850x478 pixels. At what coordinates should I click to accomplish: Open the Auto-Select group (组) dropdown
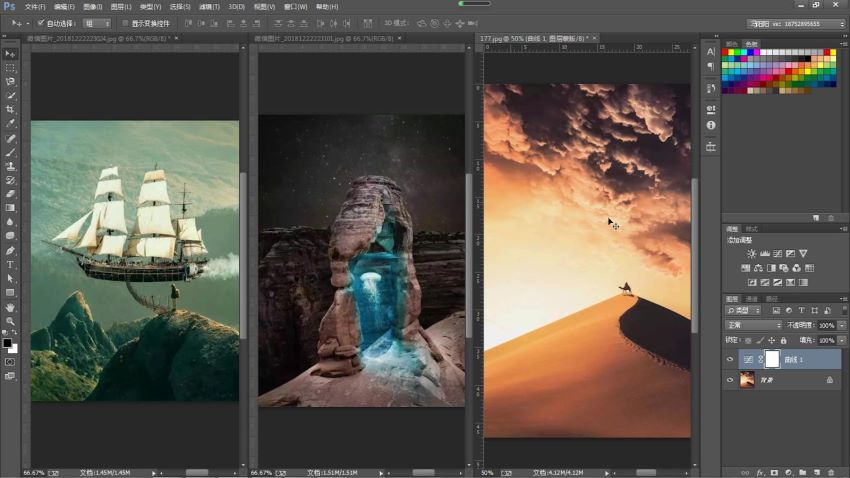[97, 23]
